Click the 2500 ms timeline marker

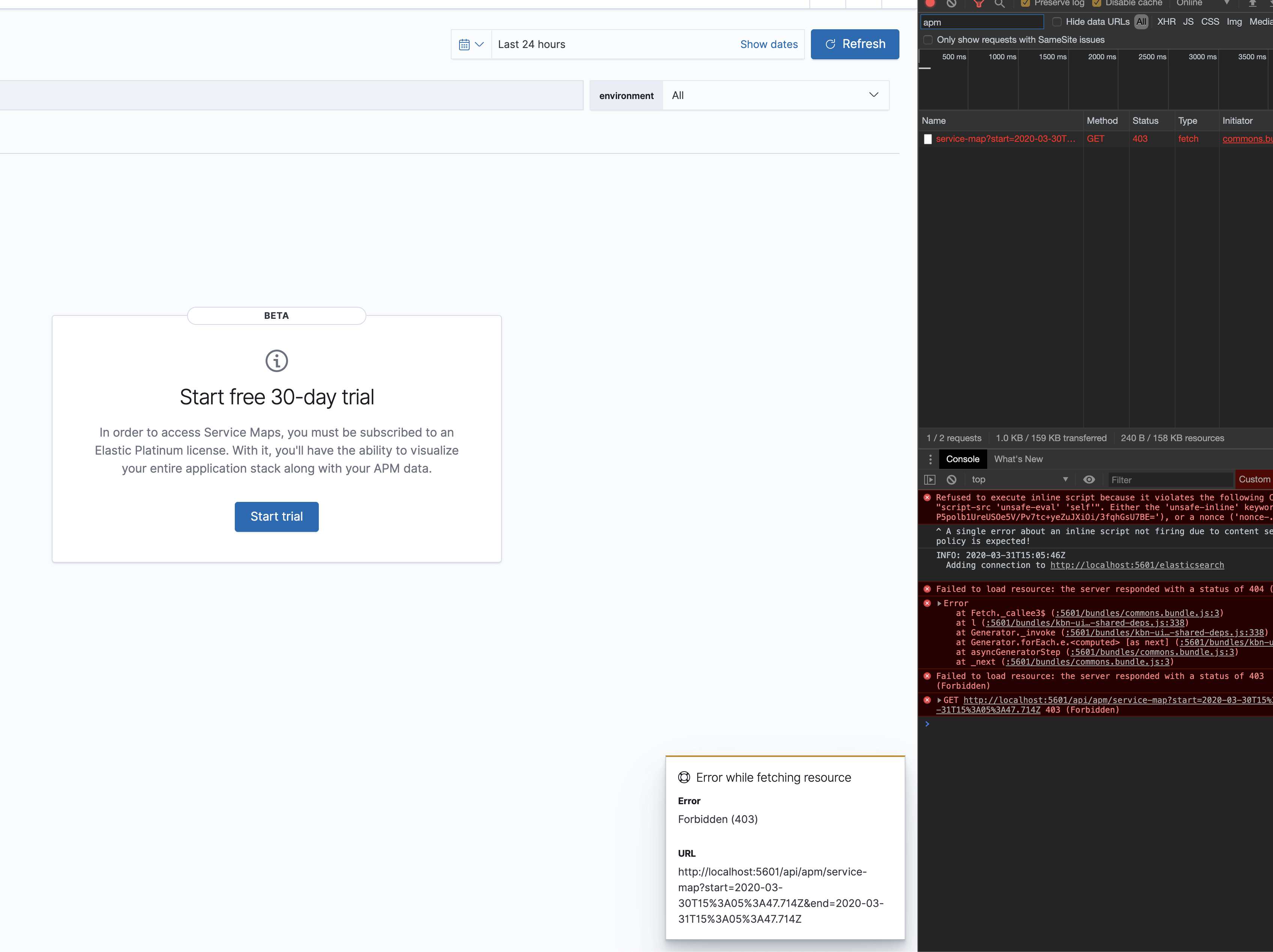coord(1152,57)
